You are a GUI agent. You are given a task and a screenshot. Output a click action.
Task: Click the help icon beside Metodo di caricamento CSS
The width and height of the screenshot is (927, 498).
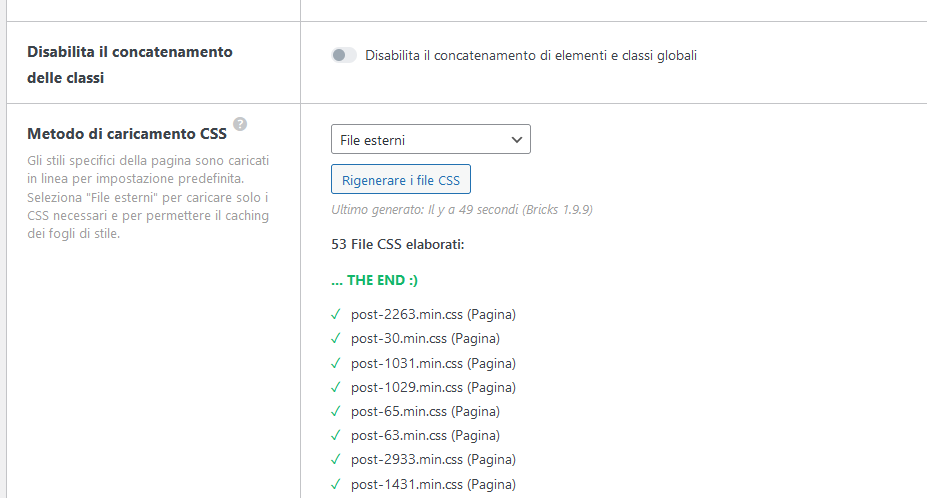pos(240,125)
